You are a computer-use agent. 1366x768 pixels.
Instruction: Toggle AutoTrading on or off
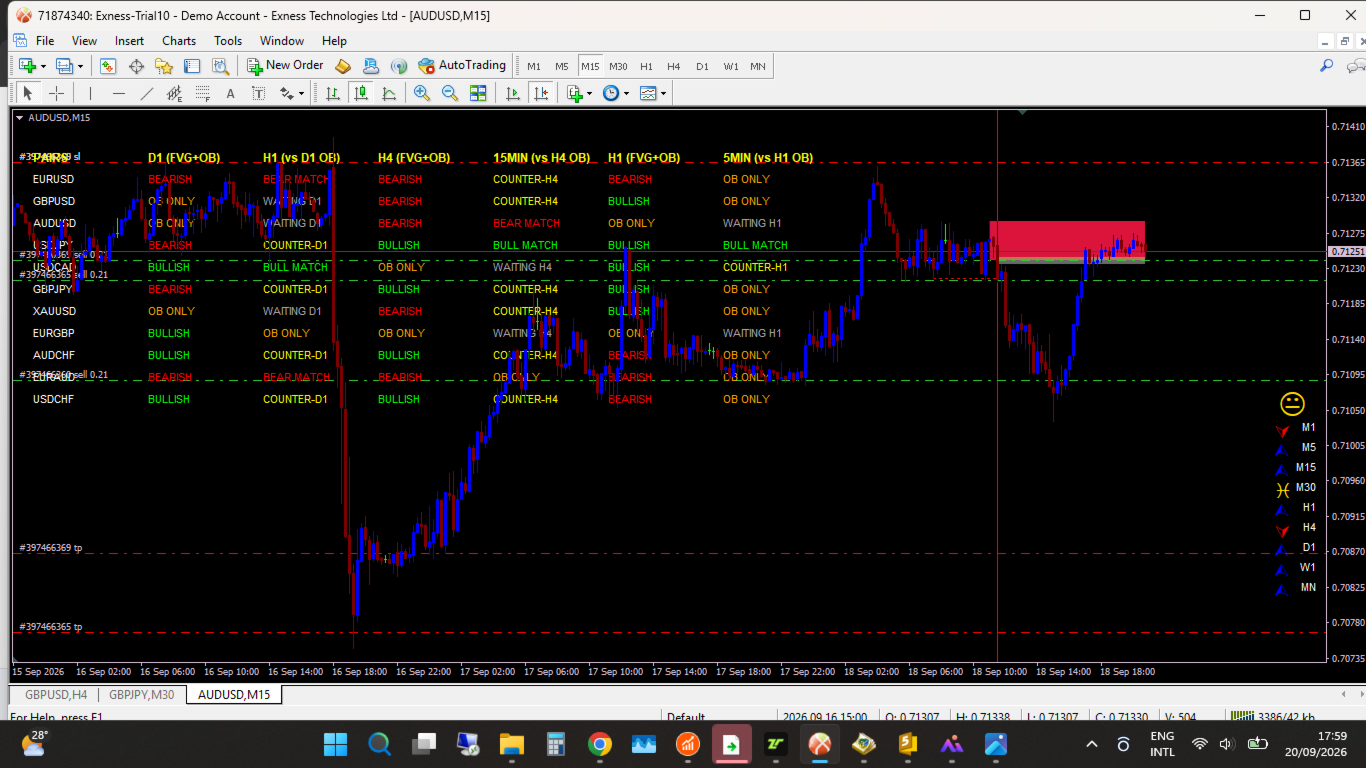462,66
